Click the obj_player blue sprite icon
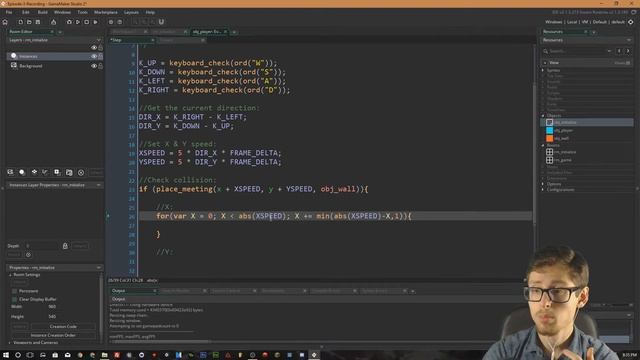The image size is (640, 360). [549, 130]
